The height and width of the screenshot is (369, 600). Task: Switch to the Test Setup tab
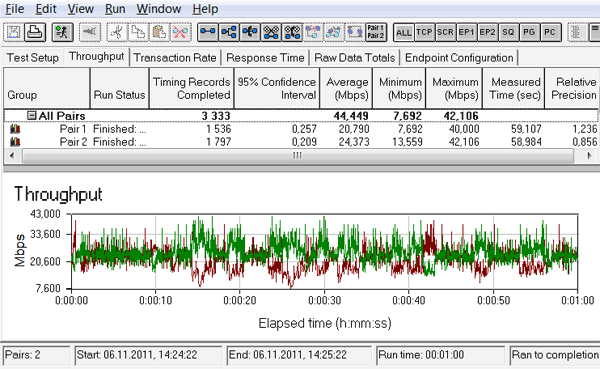pyautogui.click(x=33, y=58)
